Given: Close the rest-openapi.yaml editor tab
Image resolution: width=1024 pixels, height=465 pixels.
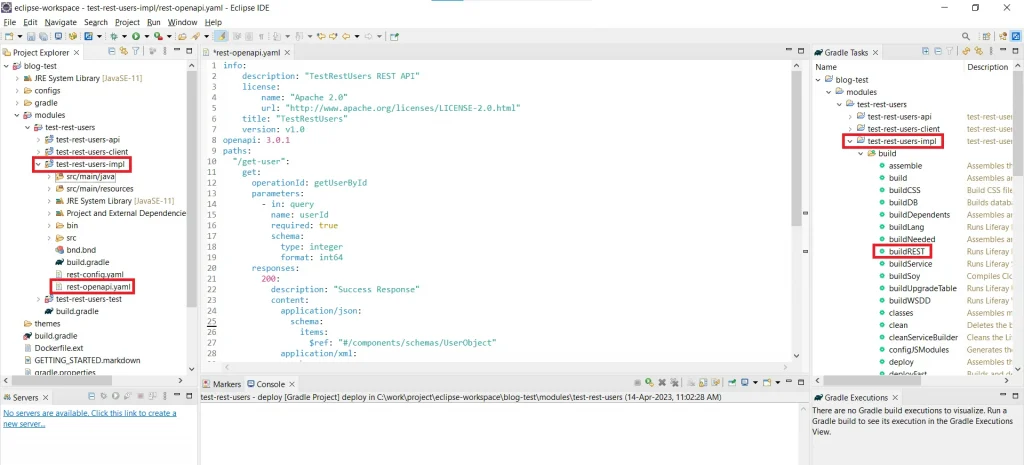Looking at the screenshot, I should (287, 53).
